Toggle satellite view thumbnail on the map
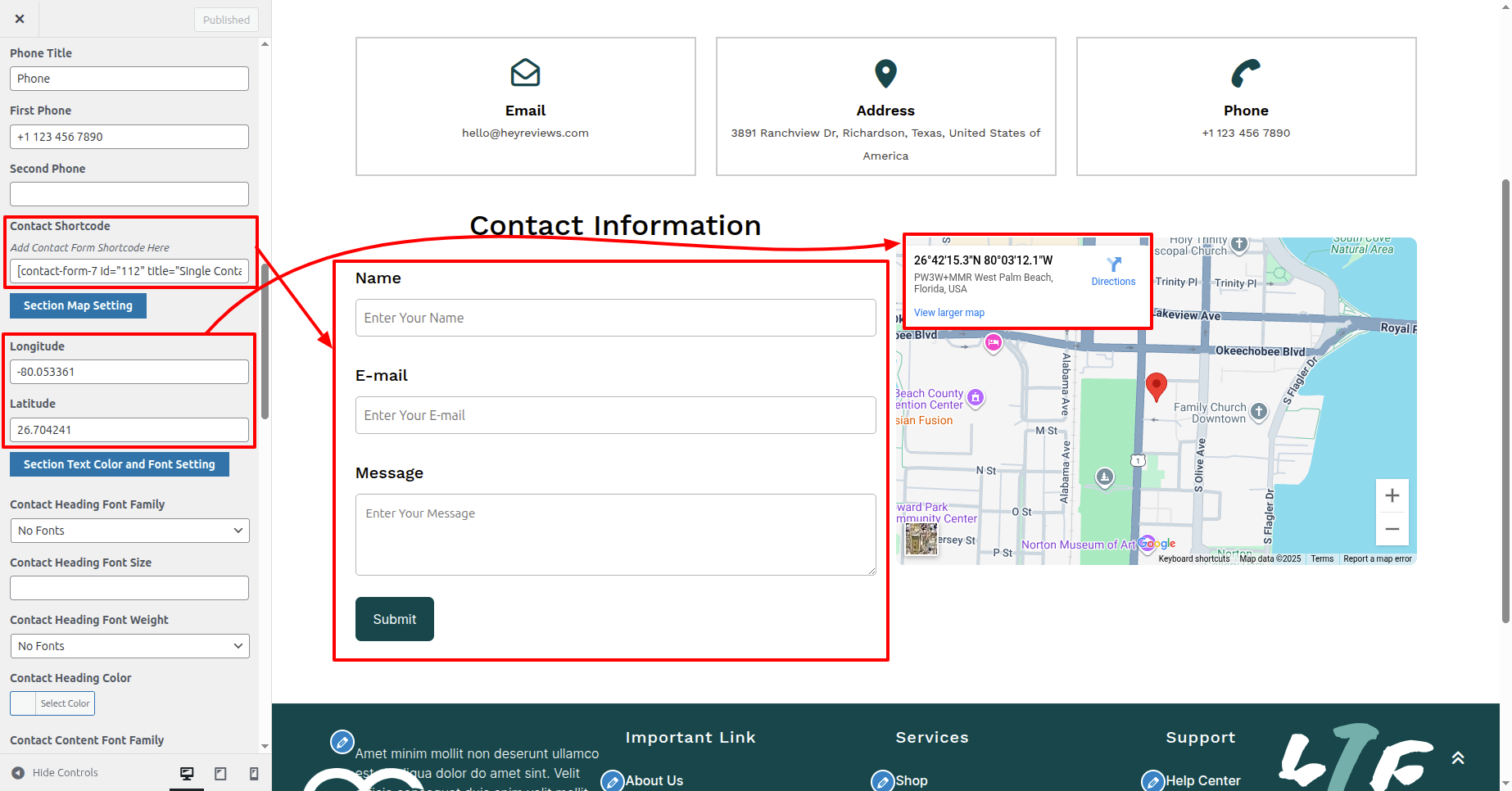Image resolution: width=1512 pixels, height=791 pixels. 921,539
